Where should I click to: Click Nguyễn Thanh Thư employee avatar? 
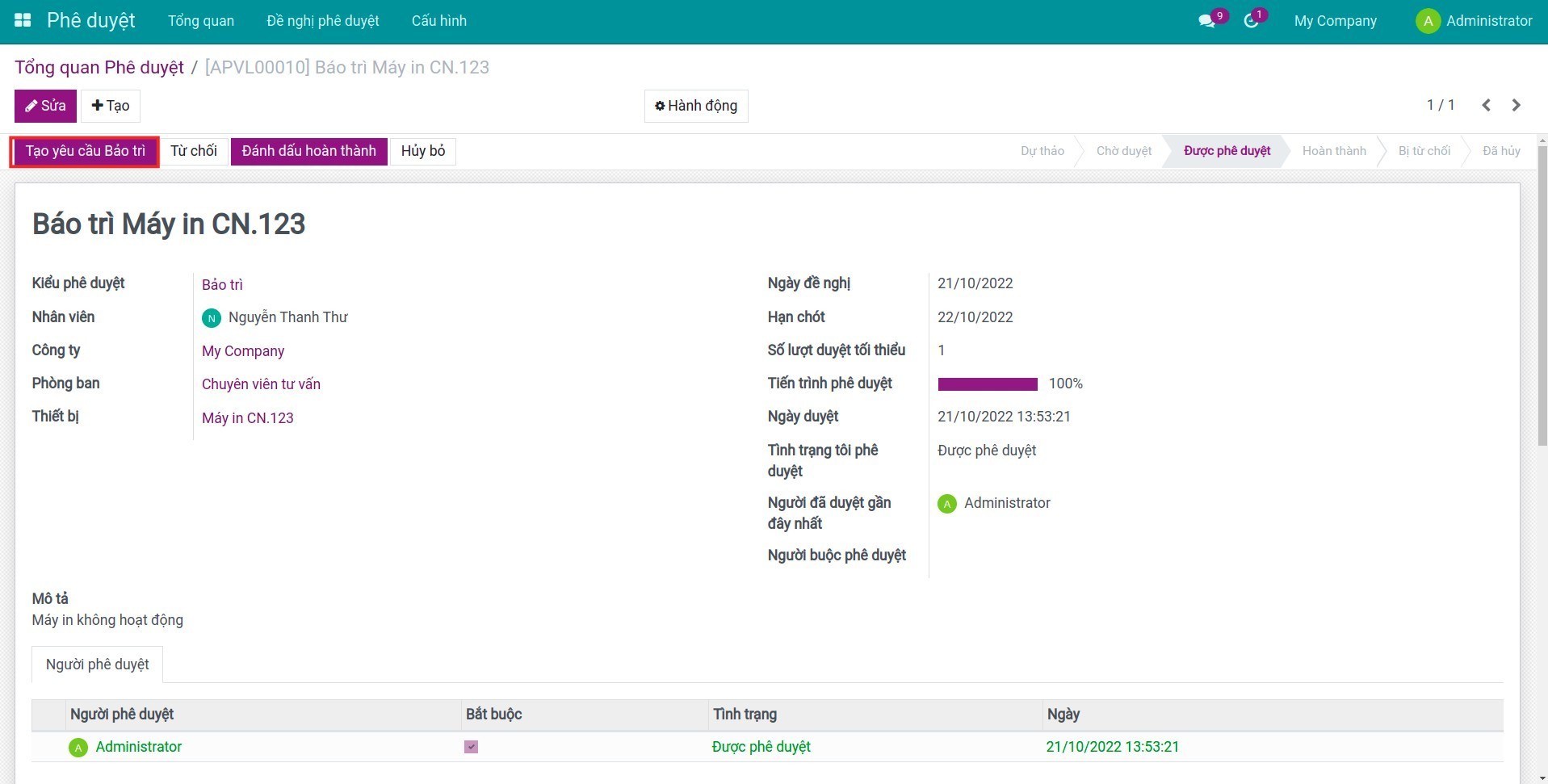point(211,318)
